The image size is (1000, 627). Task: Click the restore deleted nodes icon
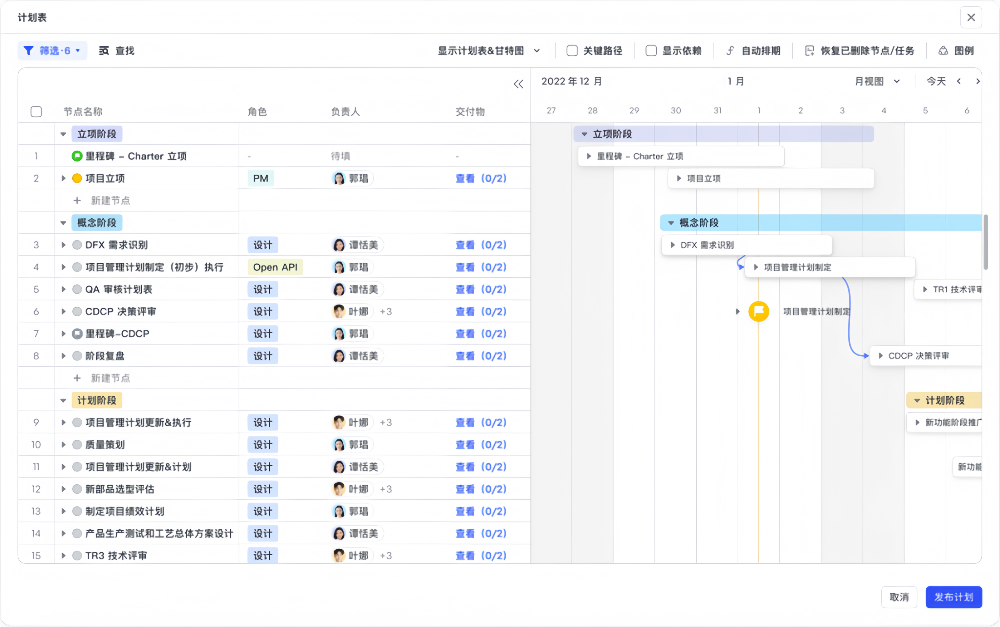(809, 50)
